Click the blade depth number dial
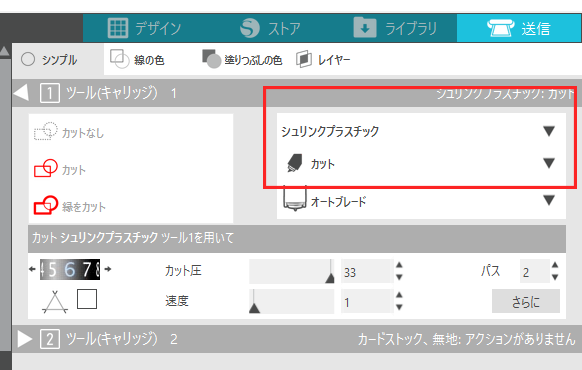Screen dimensions: 582x370 point(70,269)
